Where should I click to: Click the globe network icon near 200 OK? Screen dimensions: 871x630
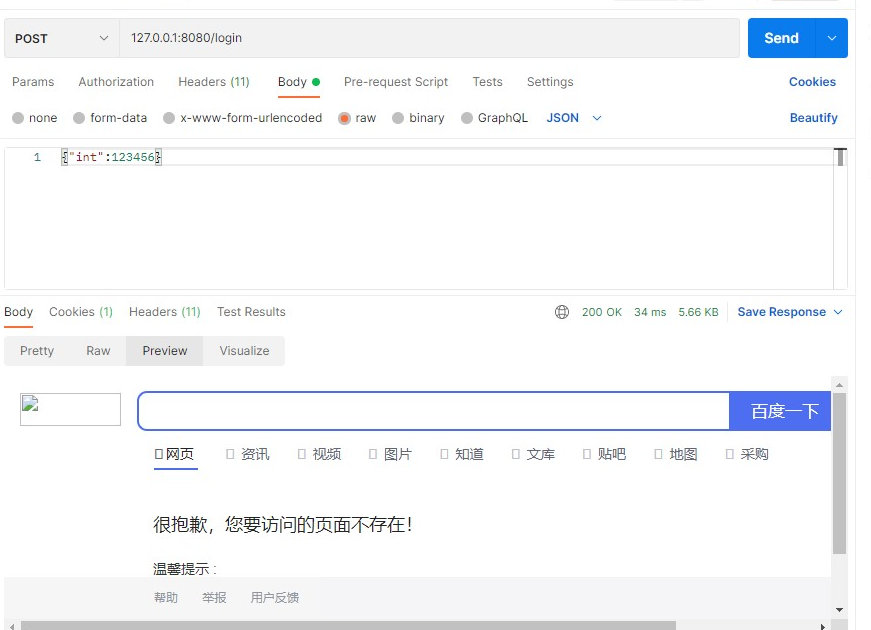562,312
